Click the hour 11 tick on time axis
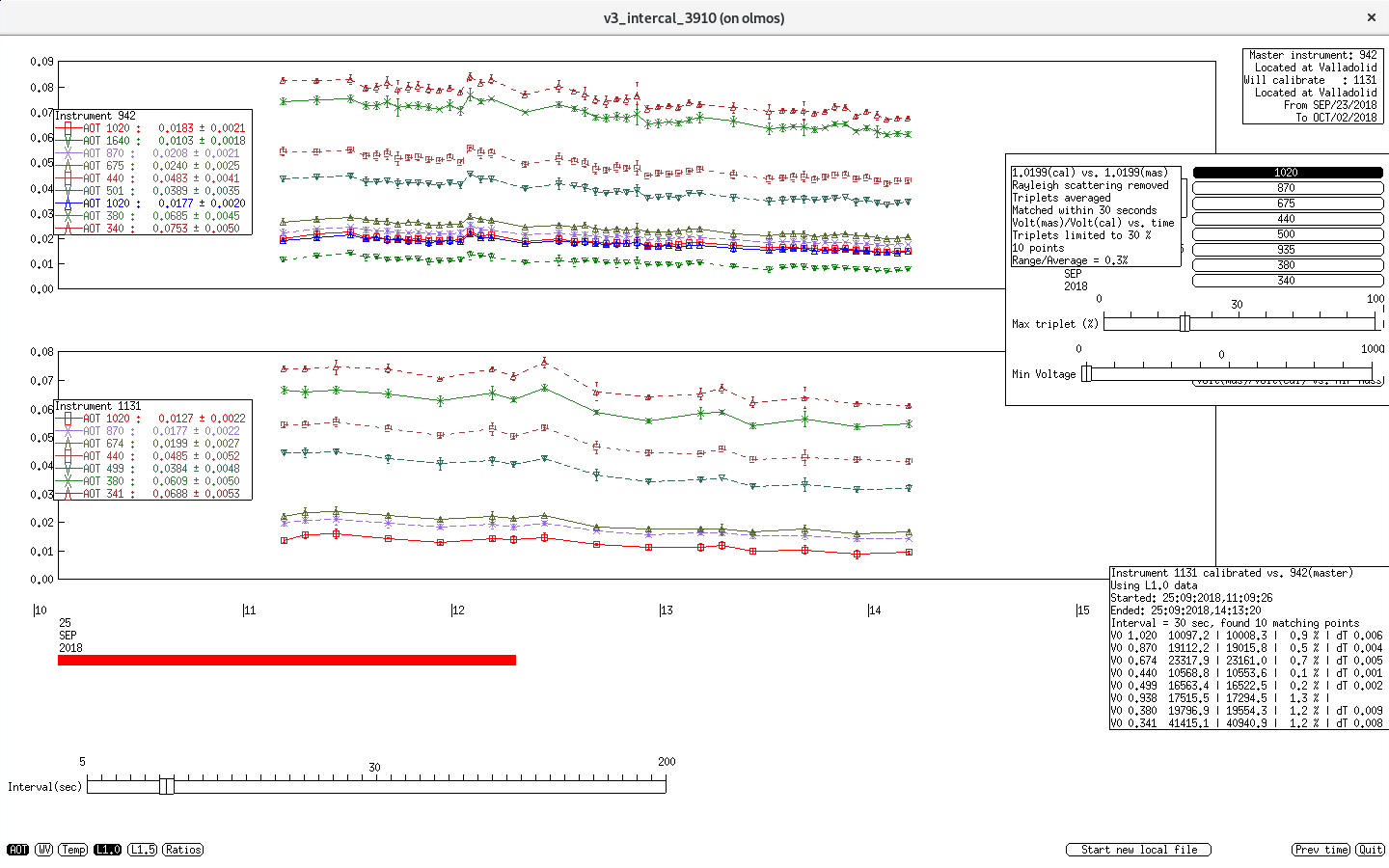 (x=249, y=610)
